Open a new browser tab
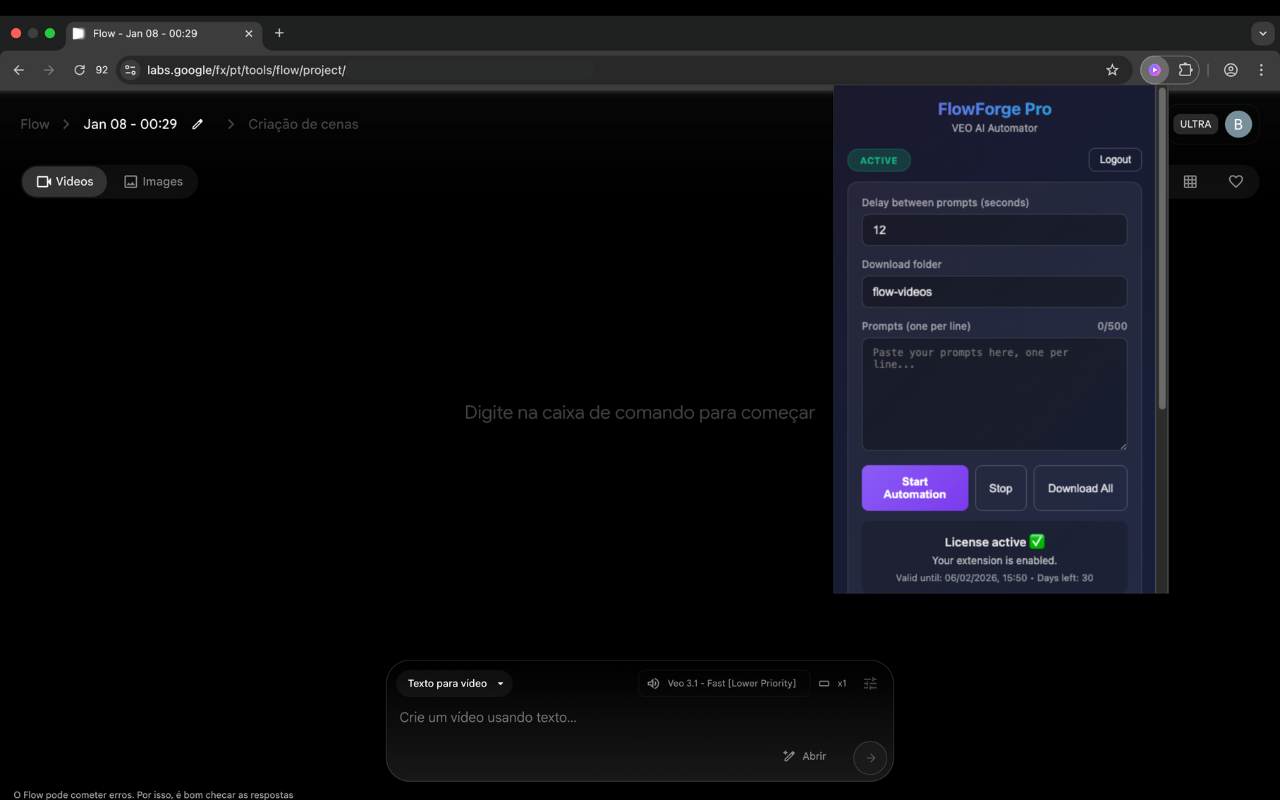 [x=279, y=33]
